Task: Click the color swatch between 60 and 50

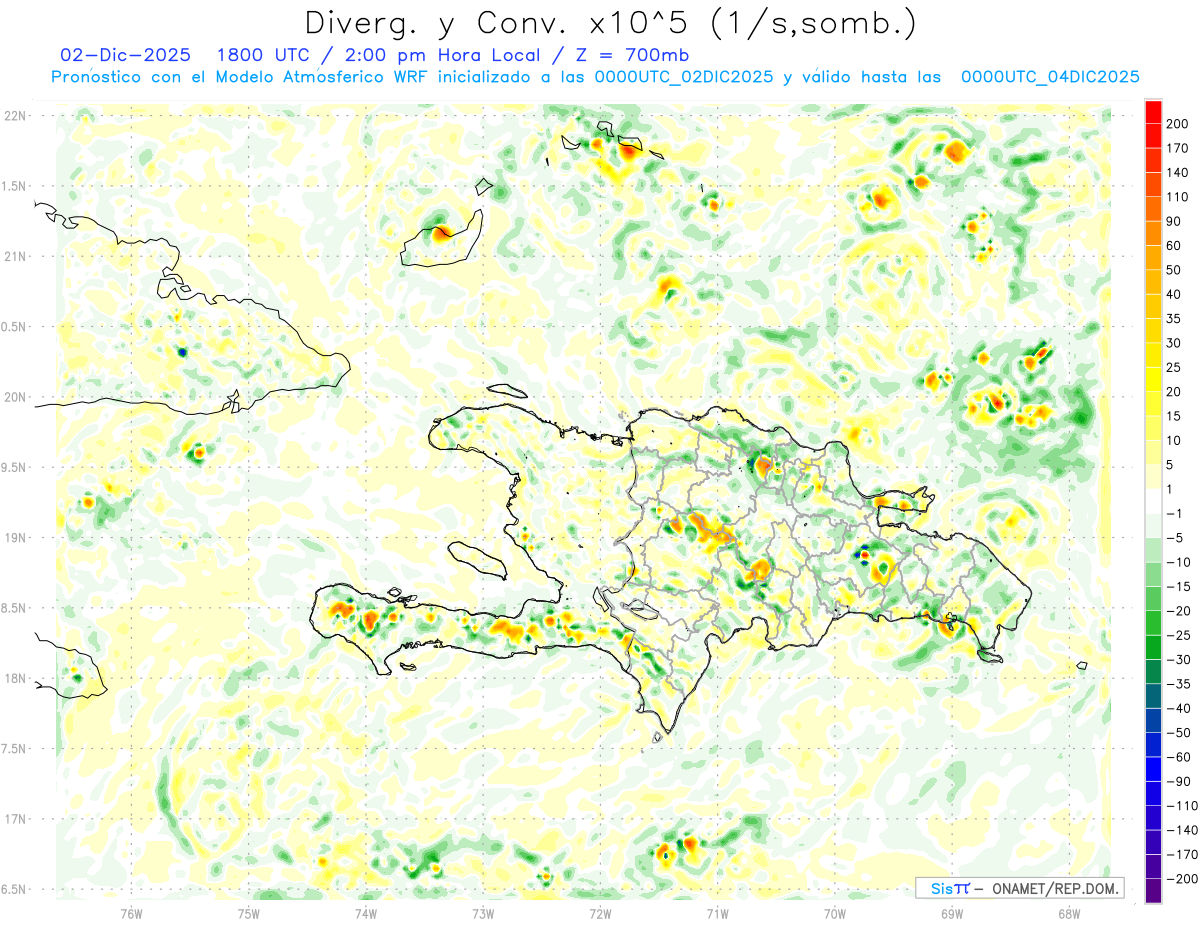Action: (x=1154, y=257)
